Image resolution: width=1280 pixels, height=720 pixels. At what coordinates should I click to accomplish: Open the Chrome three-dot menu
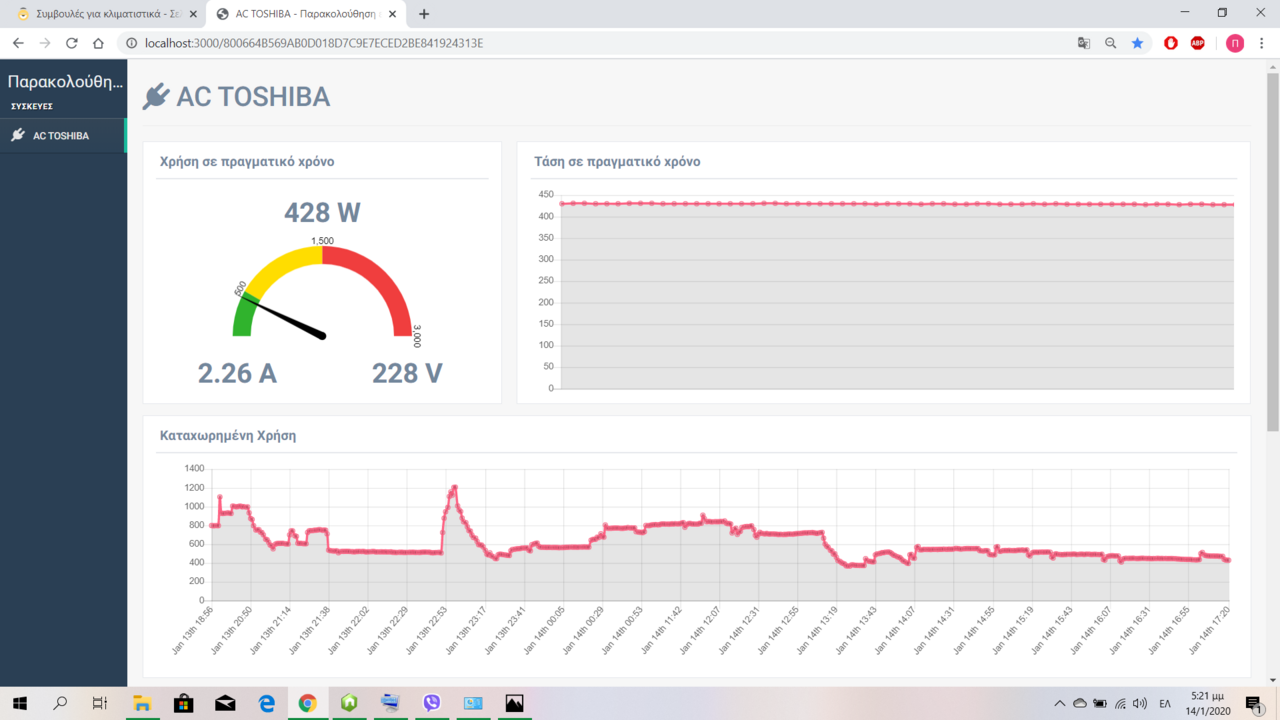point(1263,43)
